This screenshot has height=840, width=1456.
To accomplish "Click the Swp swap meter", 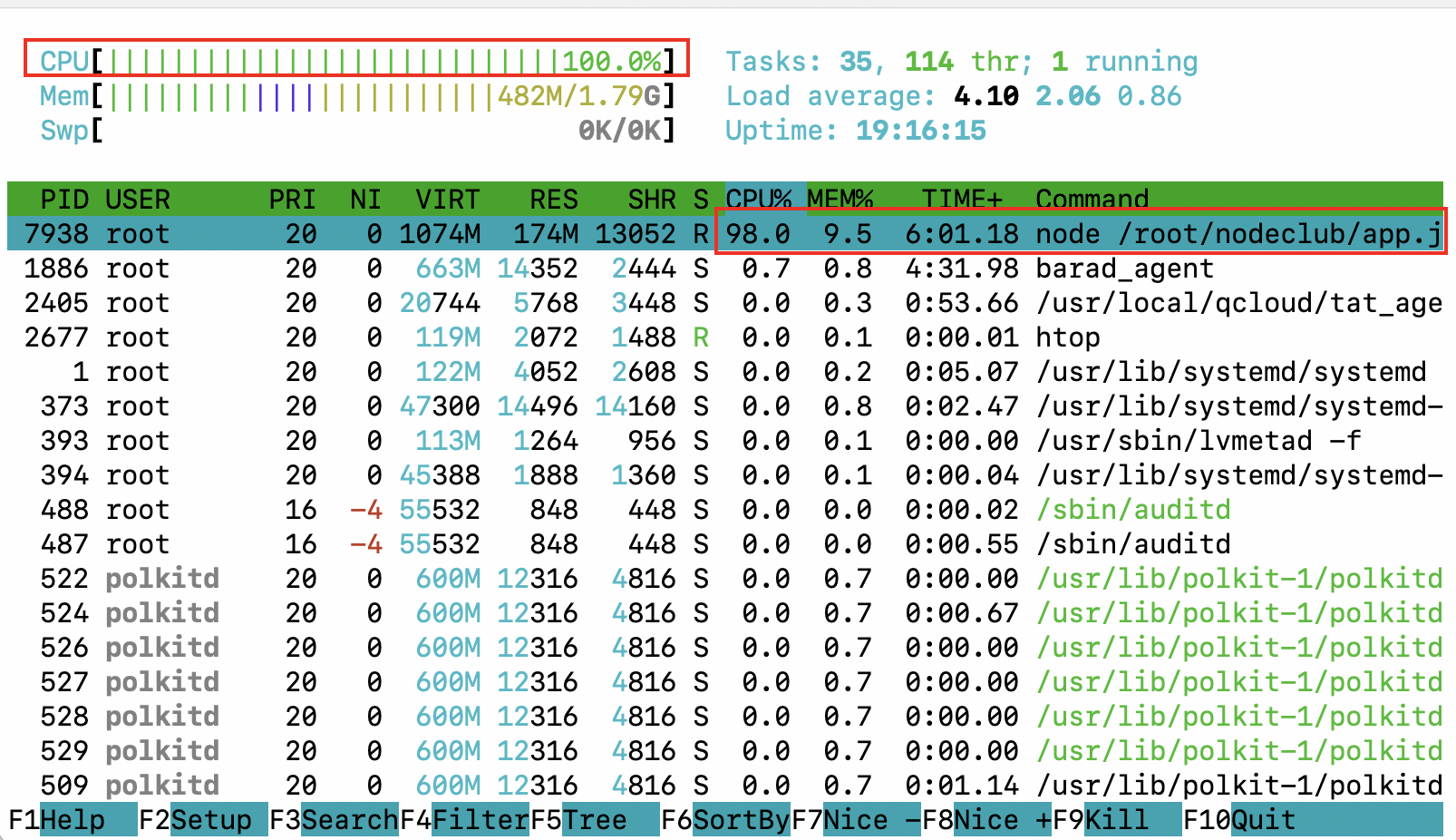I will (357, 130).
